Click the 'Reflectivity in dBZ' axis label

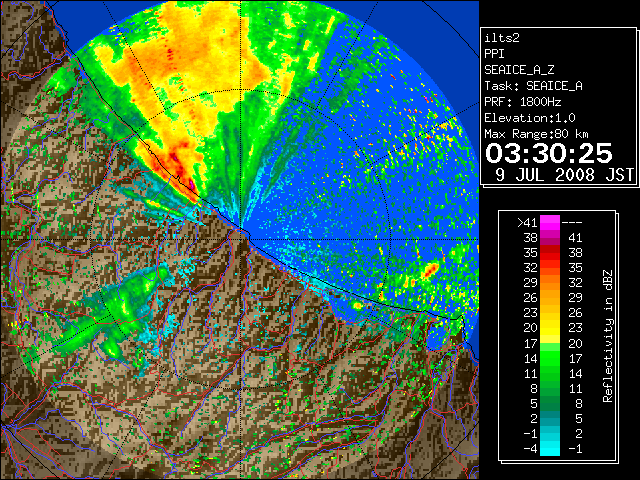[x=608, y=336]
